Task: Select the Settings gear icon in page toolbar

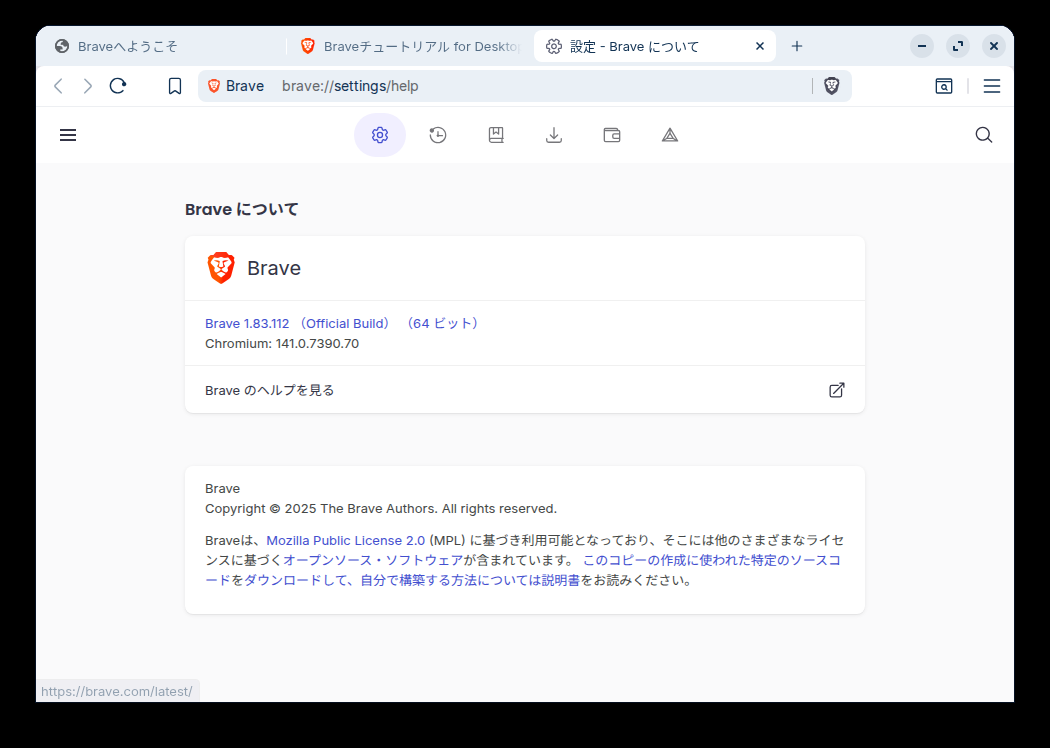Action: click(380, 135)
